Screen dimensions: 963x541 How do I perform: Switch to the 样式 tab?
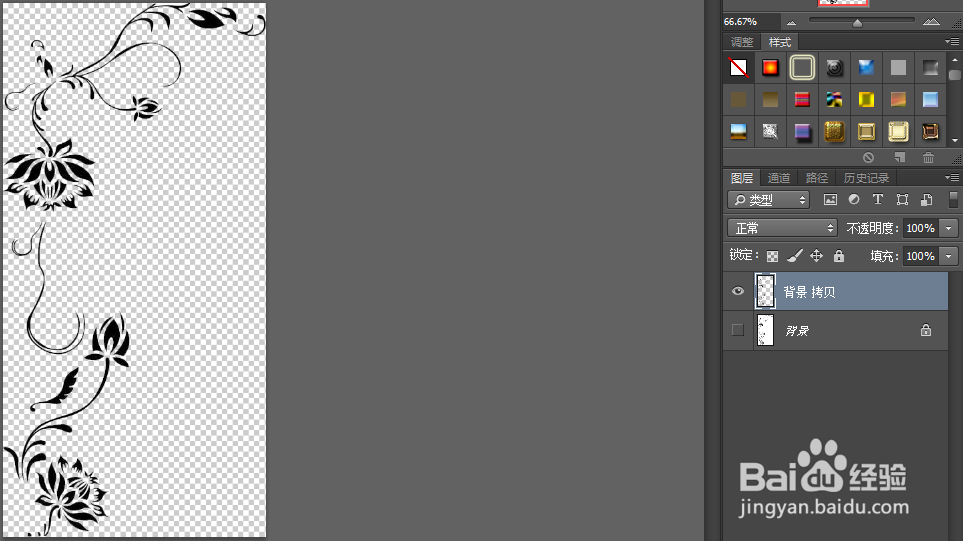click(780, 42)
